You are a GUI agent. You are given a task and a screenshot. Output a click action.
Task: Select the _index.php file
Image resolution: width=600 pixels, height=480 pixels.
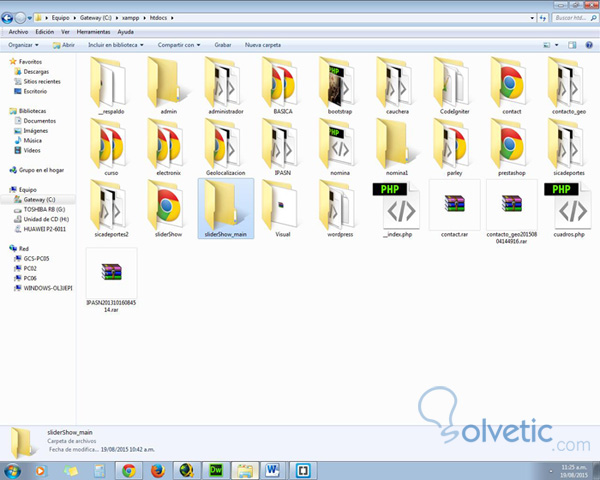coord(397,208)
